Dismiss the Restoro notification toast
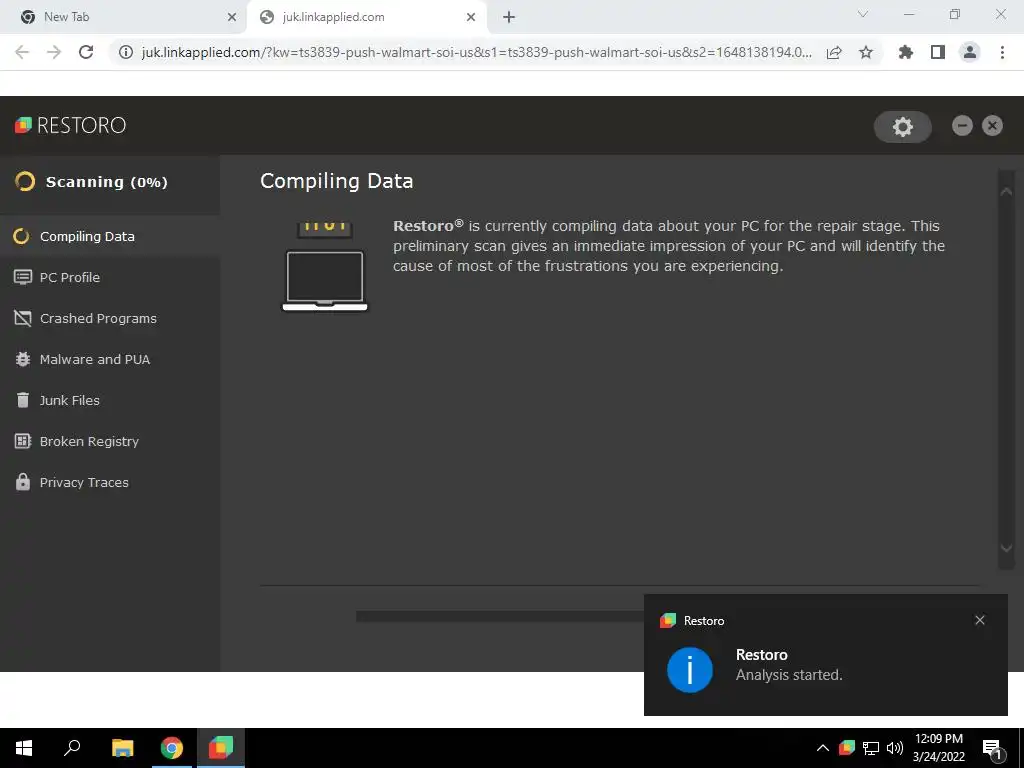The height and width of the screenshot is (768, 1024). (980, 620)
